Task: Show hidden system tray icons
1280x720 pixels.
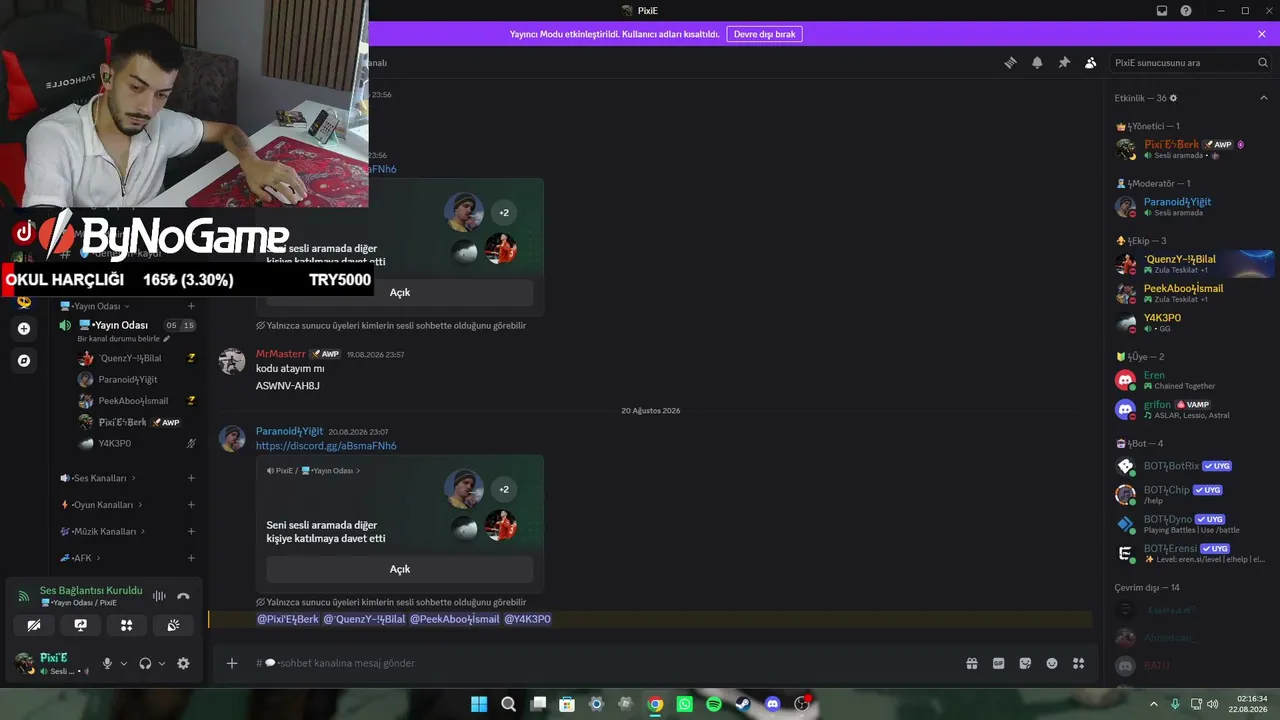Action: point(1153,704)
